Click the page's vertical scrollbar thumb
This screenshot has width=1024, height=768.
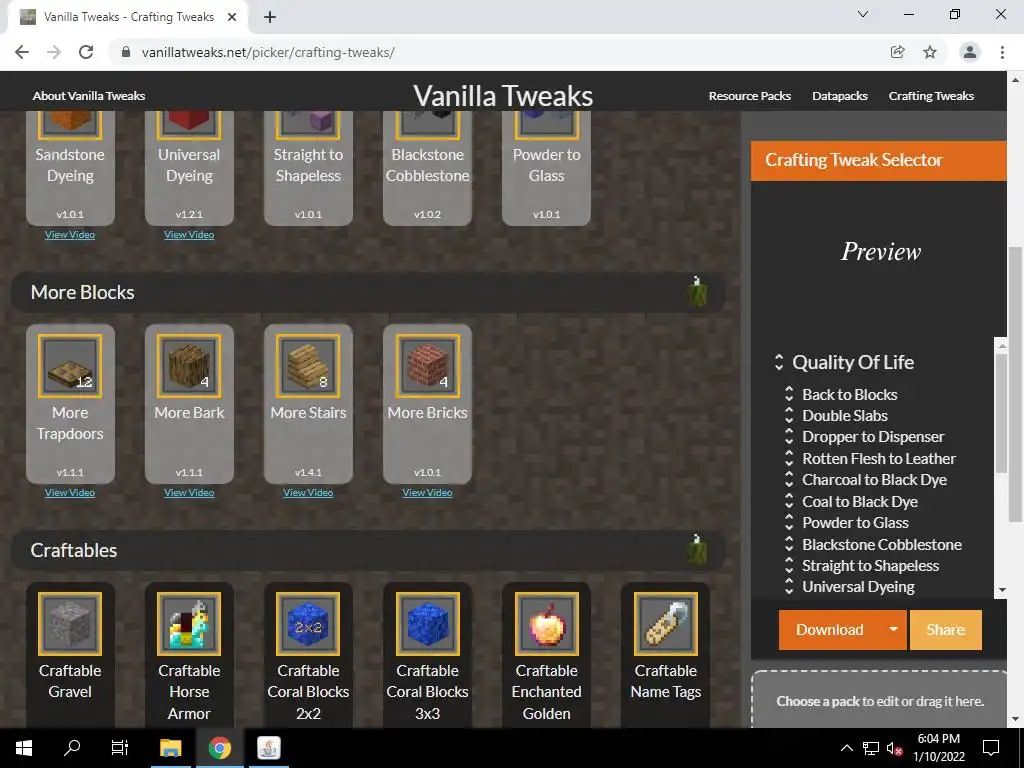point(1015,384)
